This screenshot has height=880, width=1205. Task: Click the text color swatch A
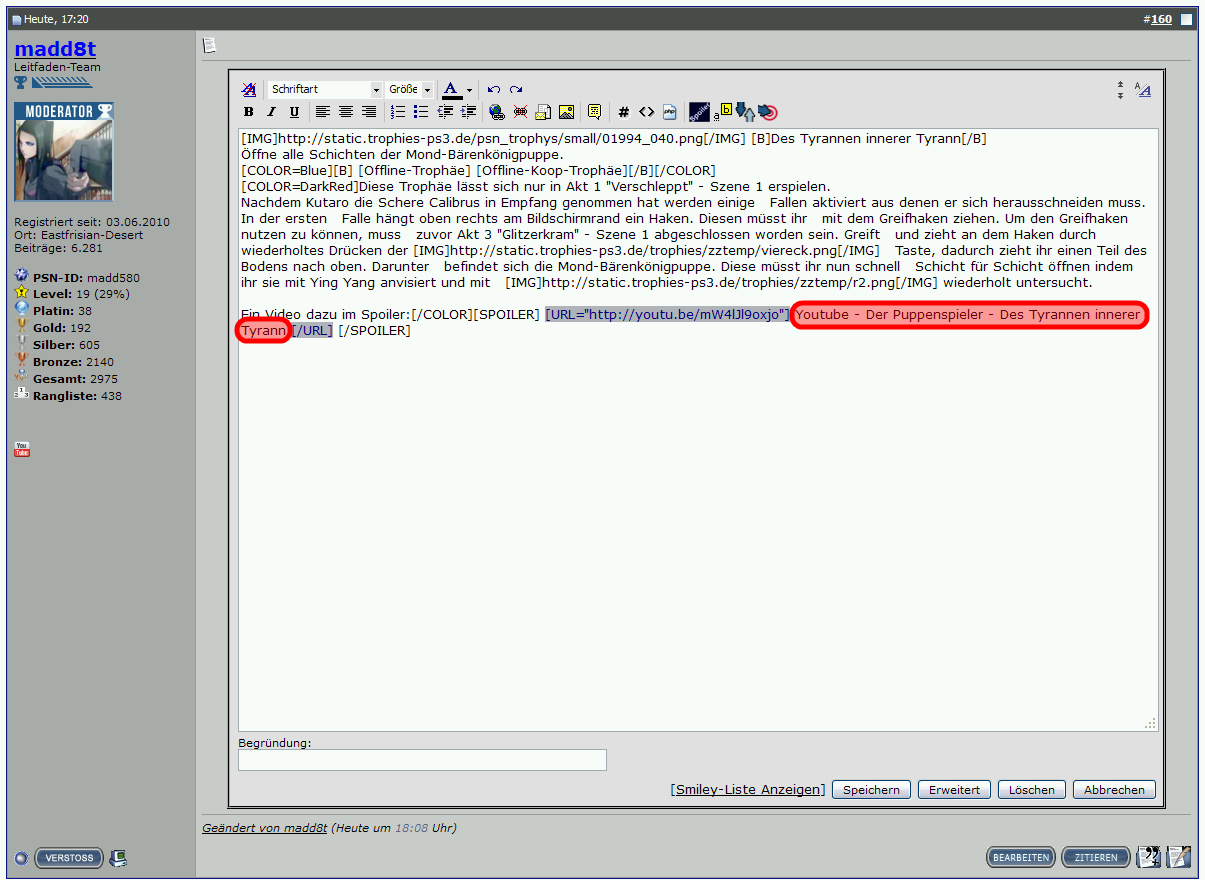pos(451,90)
